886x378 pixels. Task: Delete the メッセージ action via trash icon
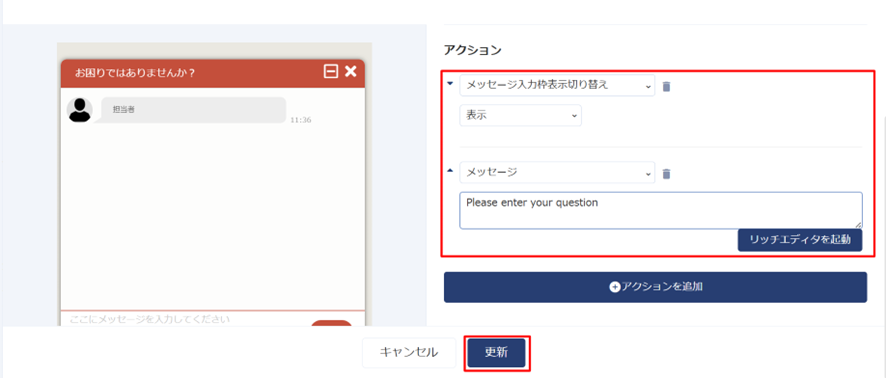point(666,173)
